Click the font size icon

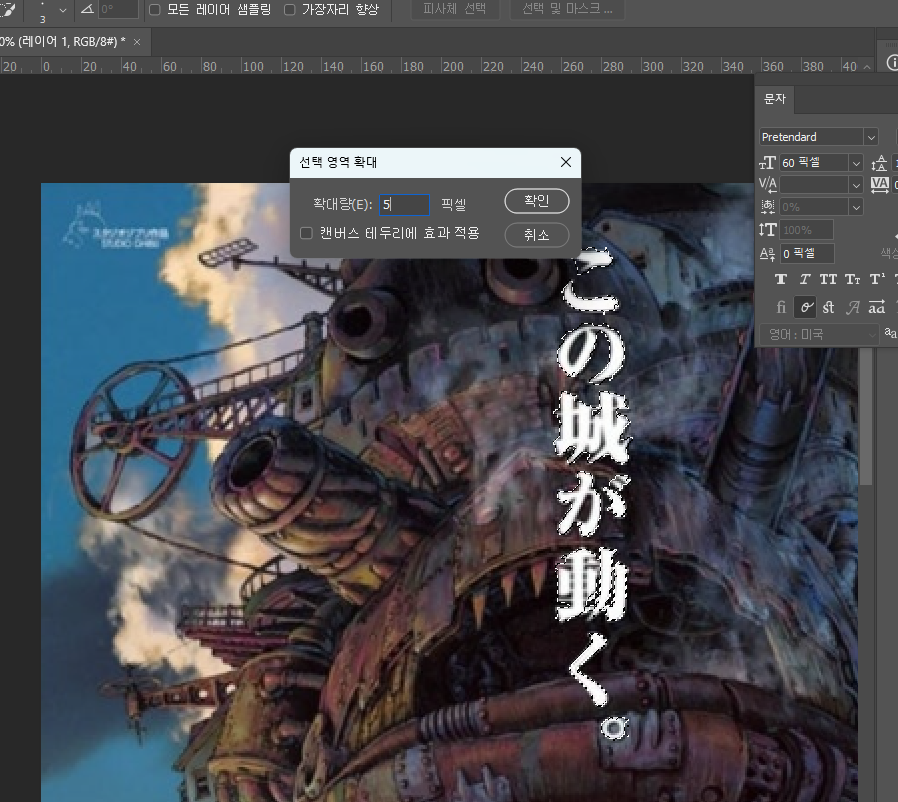(x=767, y=163)
